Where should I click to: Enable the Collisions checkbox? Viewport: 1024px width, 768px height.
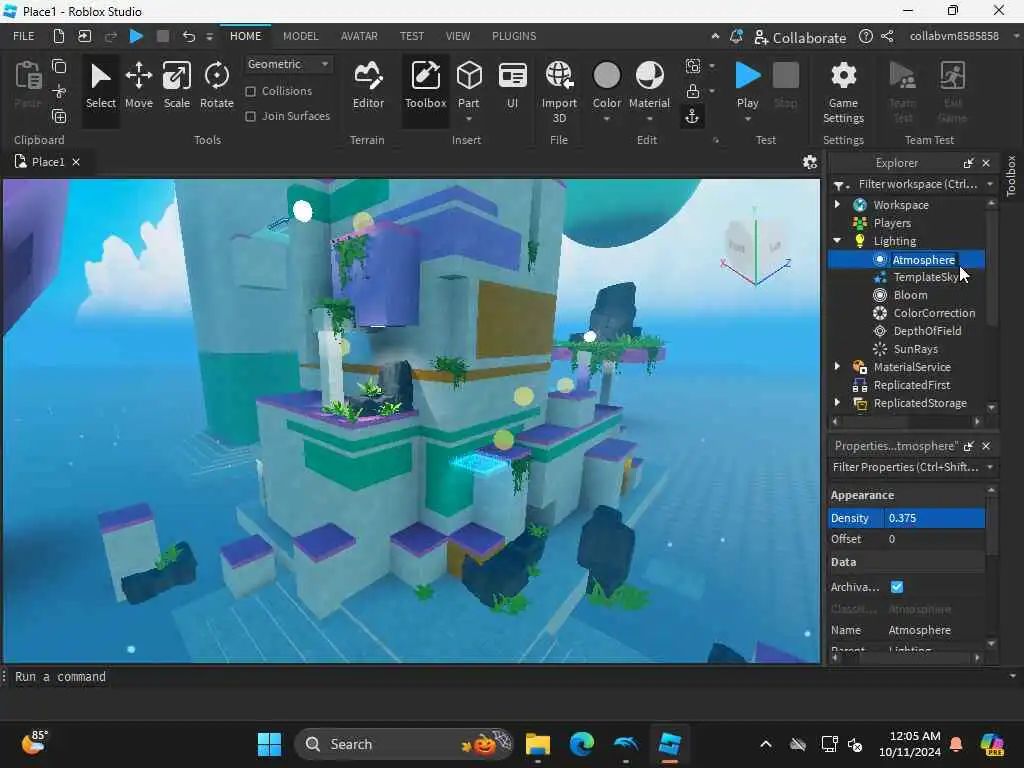point(250,91)
